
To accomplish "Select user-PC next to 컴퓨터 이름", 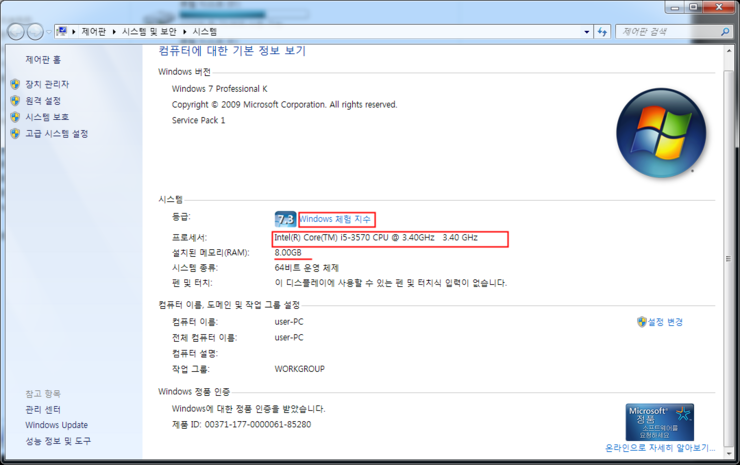I will coord(289,322).
